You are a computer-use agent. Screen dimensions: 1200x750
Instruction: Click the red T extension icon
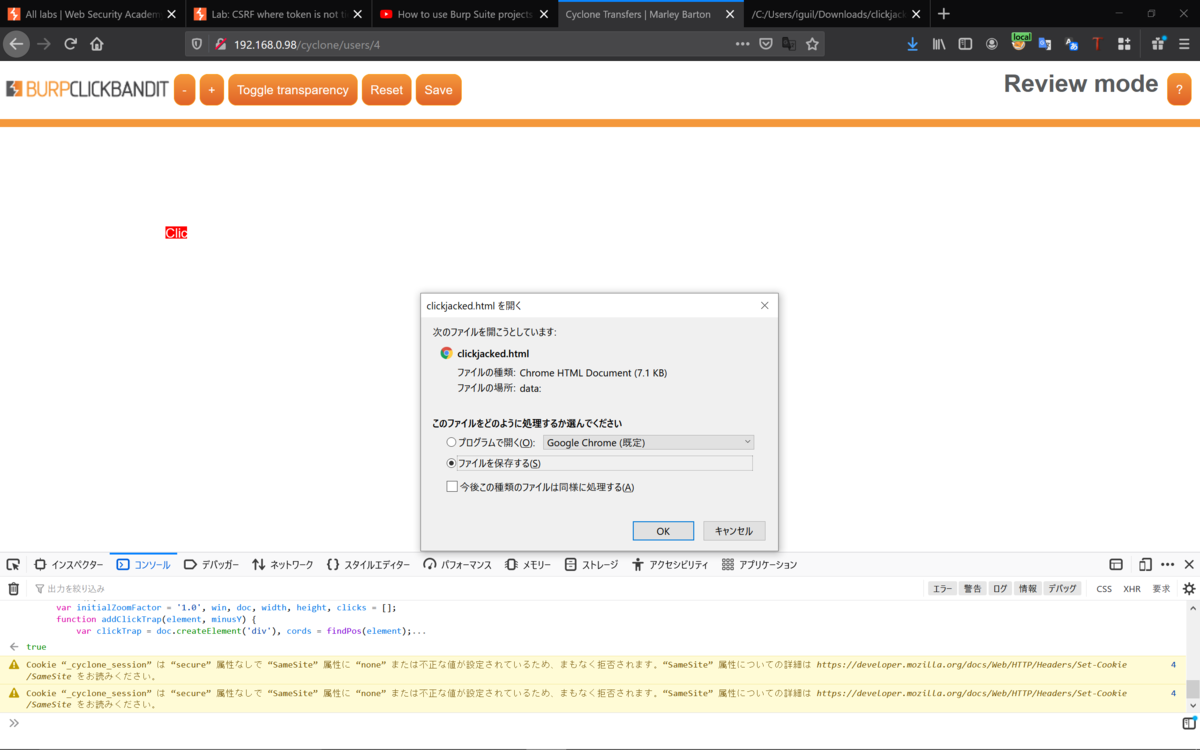pos(1097,44)
